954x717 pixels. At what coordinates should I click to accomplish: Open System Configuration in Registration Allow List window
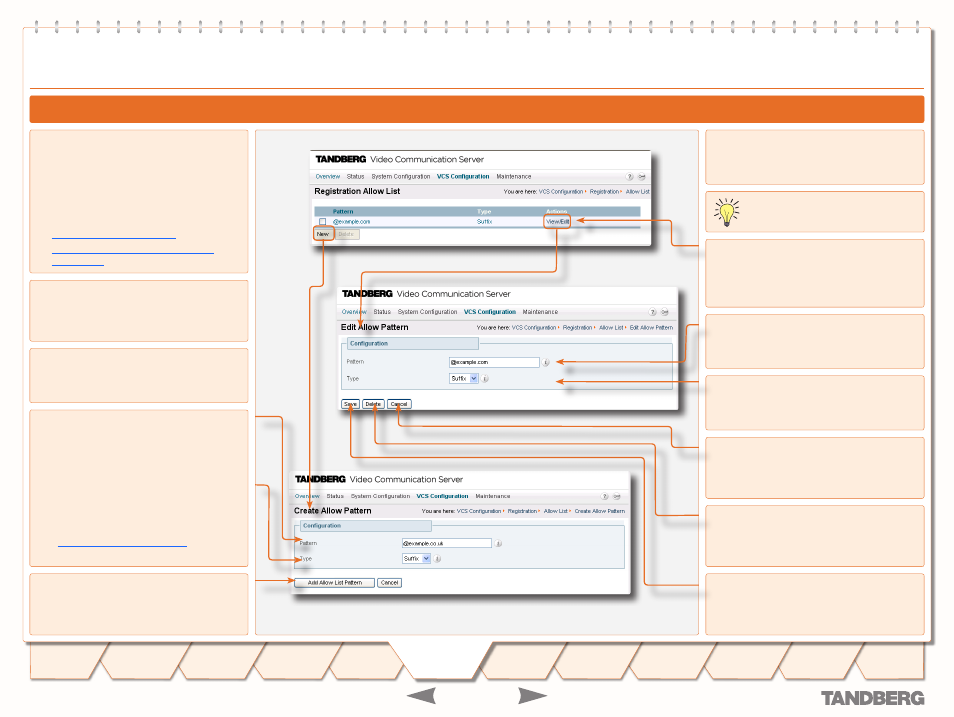400,177
